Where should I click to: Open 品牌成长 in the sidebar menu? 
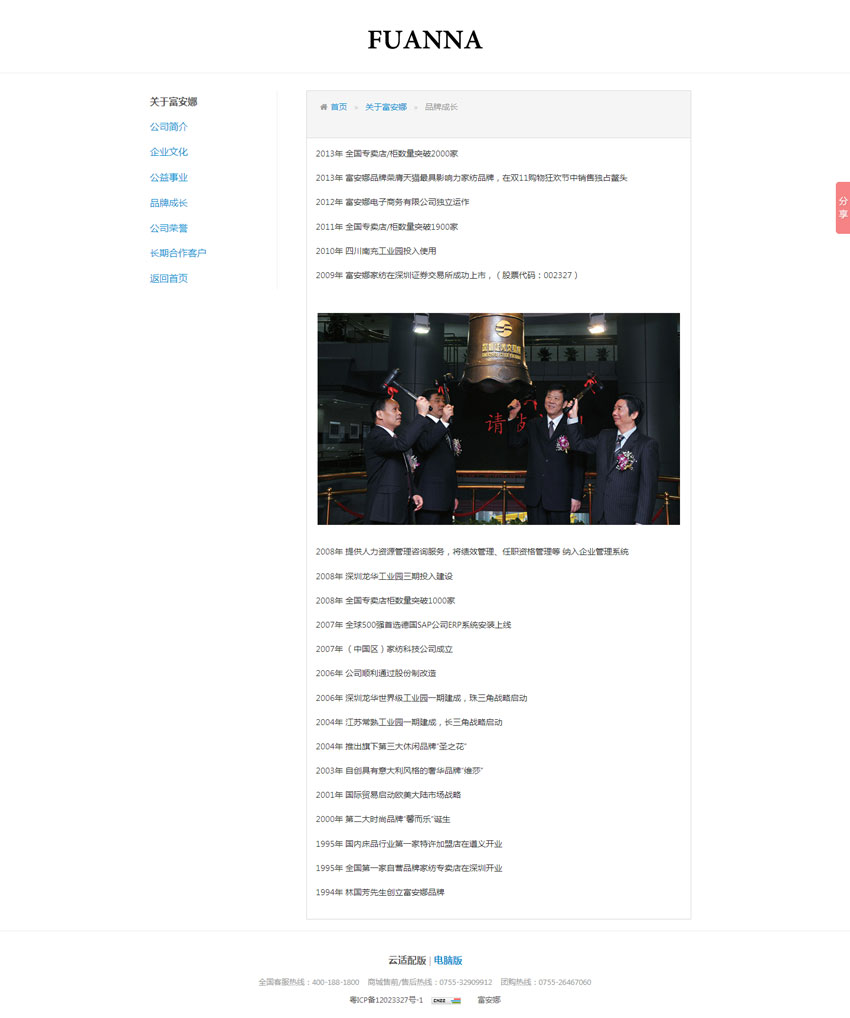click(x=169, y=203)
